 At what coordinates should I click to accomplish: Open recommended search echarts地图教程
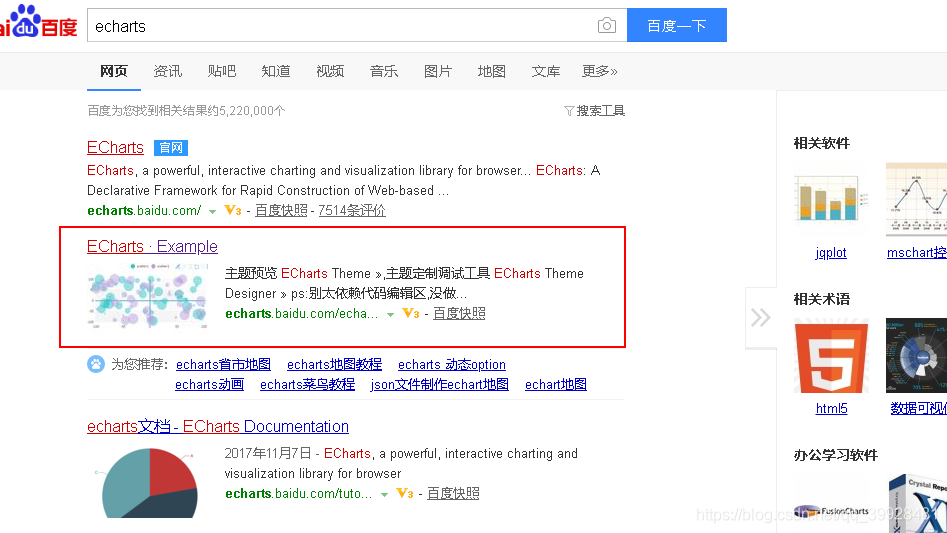334,365
